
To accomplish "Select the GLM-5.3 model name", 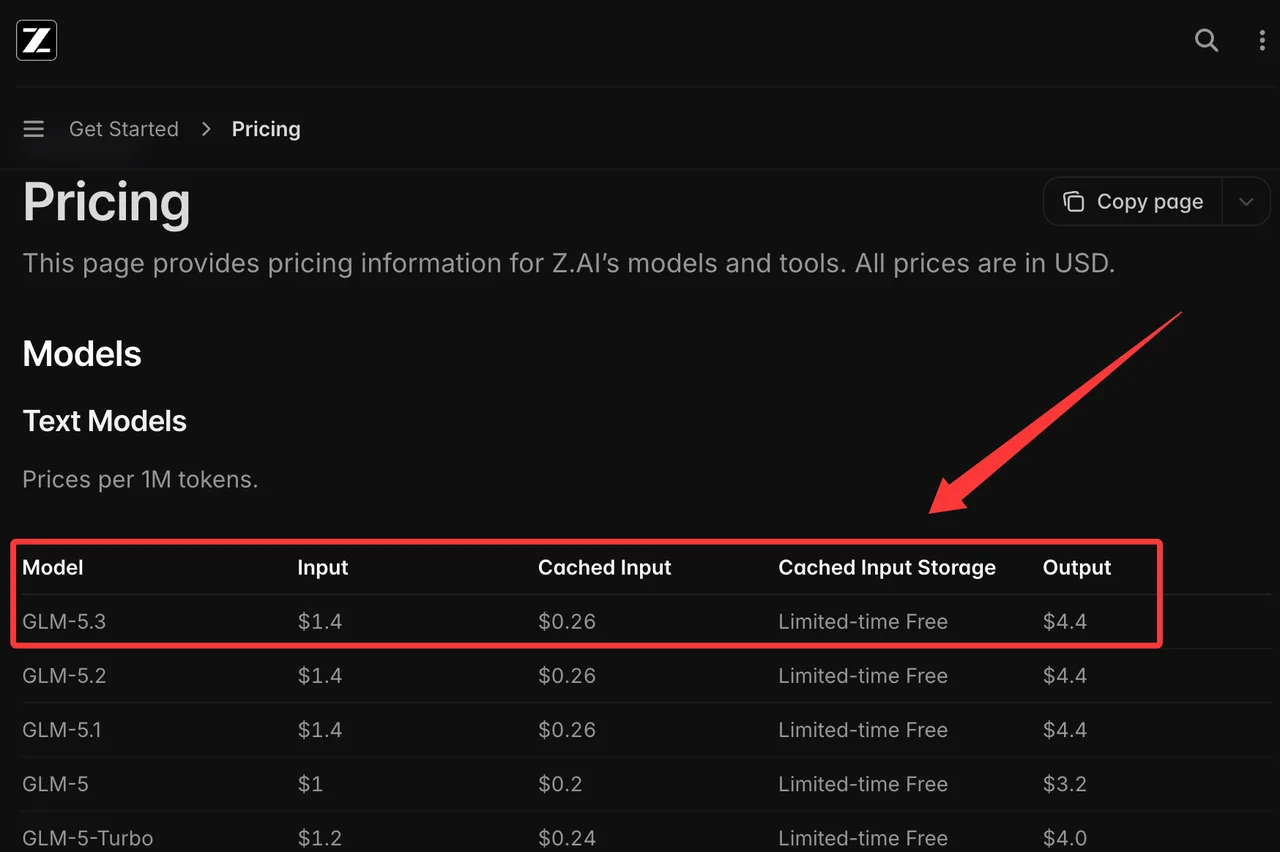I will [64, 622].
